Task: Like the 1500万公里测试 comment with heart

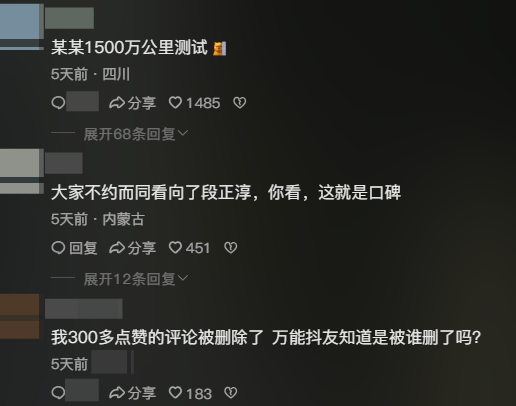Action: pos(175,103)
